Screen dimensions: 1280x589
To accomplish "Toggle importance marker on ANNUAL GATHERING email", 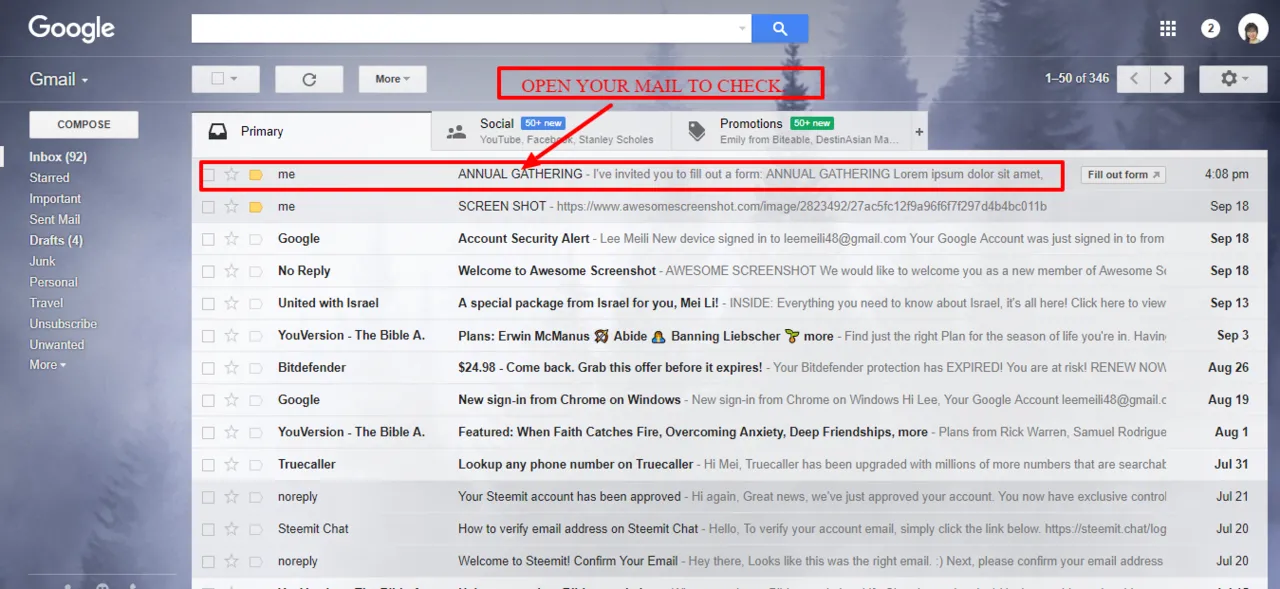I will coord(255,174).
